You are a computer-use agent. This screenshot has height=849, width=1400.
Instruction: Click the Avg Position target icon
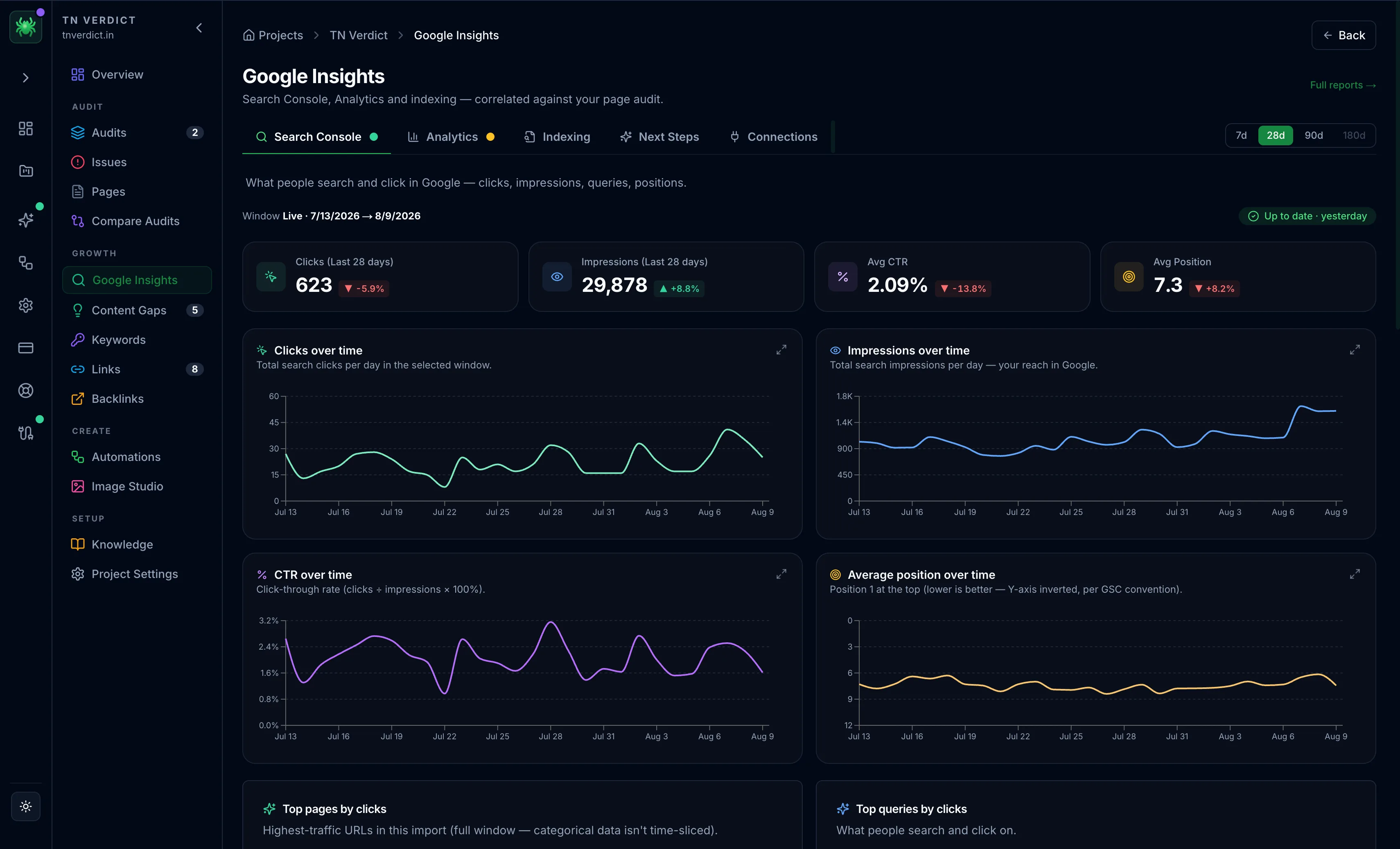coord(1129,277)
